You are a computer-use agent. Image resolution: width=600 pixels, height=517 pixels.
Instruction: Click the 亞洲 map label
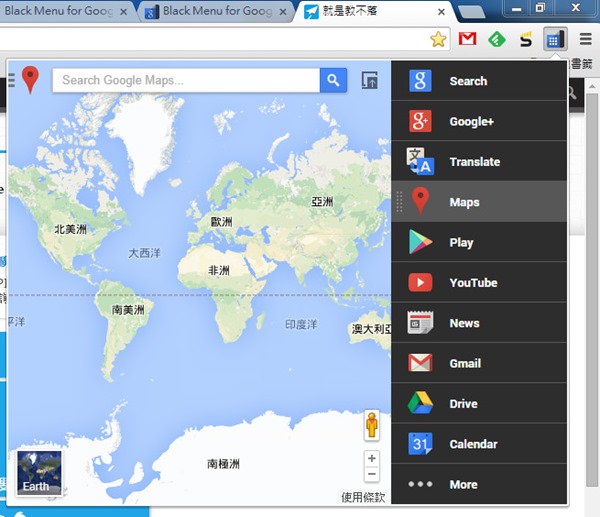[322, 202]
